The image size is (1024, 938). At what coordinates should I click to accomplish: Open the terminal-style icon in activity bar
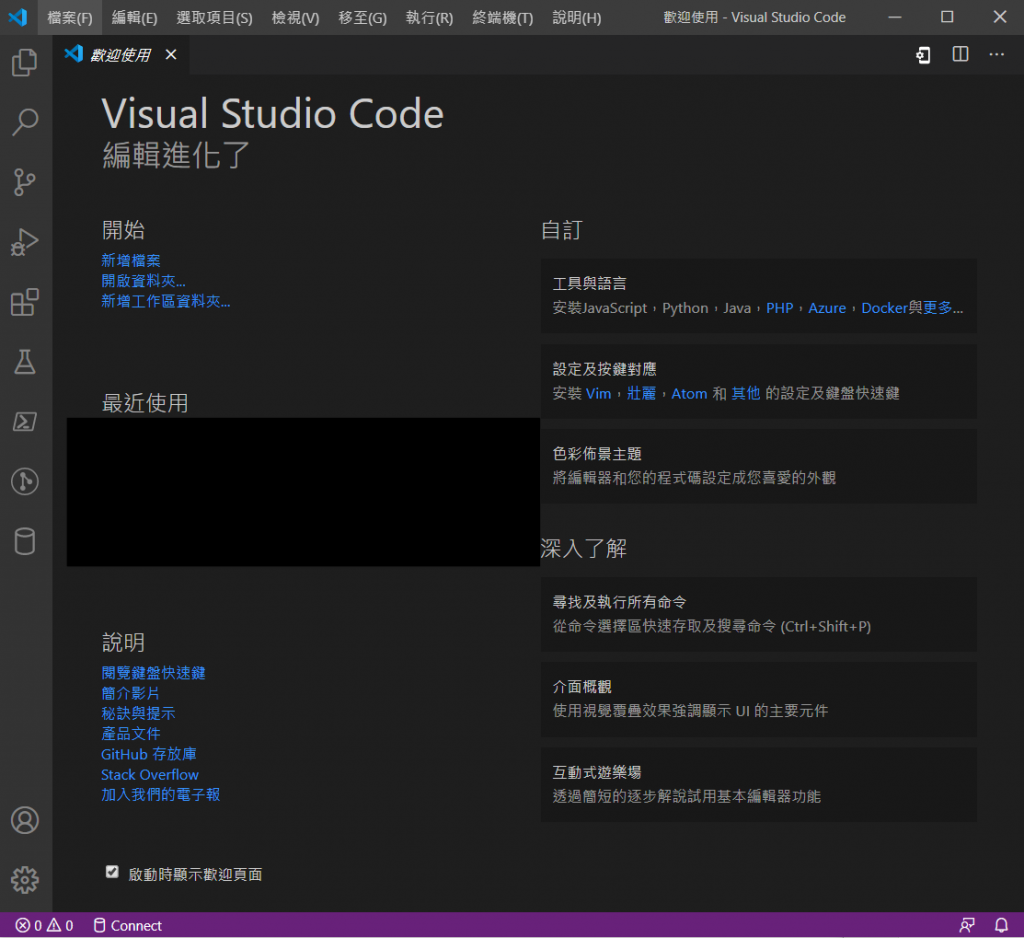click(25, 421)
